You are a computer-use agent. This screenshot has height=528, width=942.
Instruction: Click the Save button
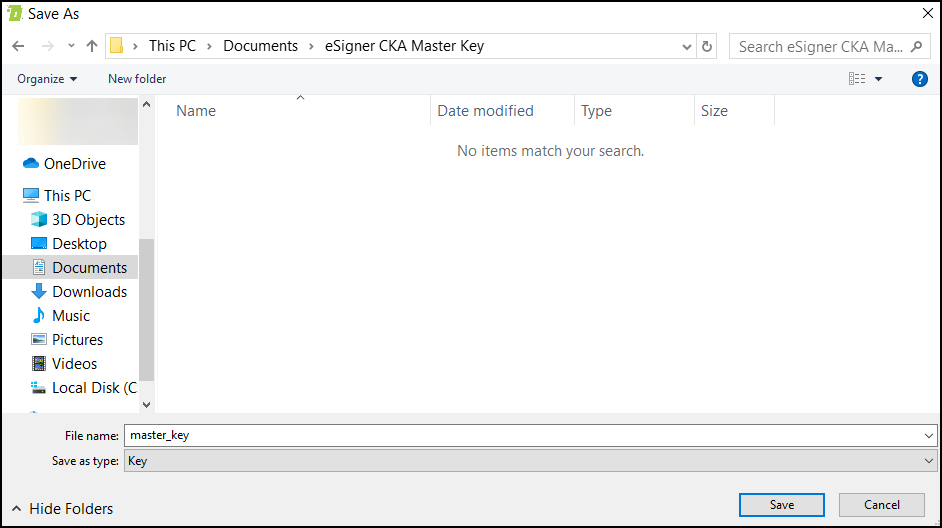tap(782, 505)
